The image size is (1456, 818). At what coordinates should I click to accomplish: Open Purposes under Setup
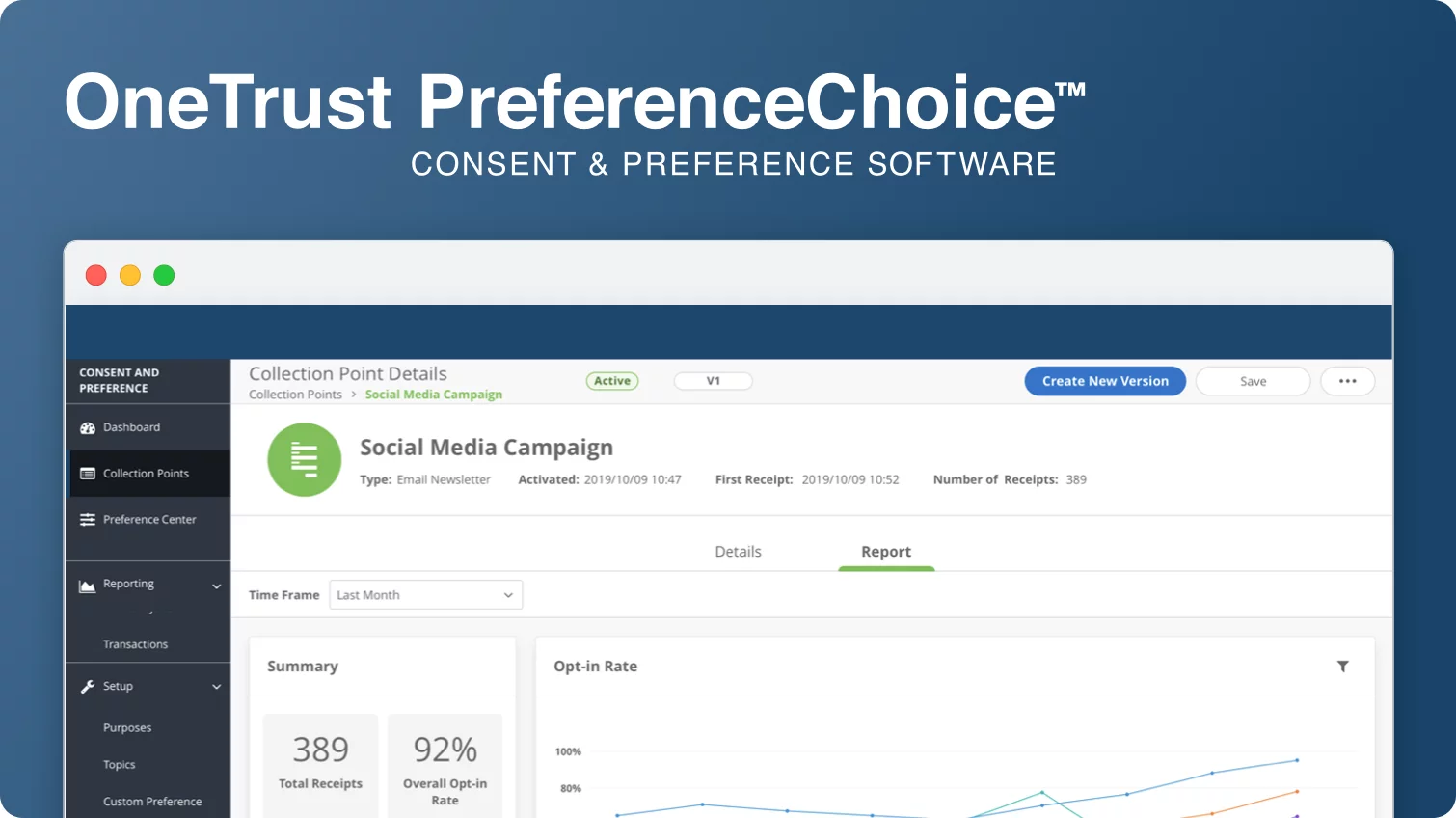pos(127,728)
